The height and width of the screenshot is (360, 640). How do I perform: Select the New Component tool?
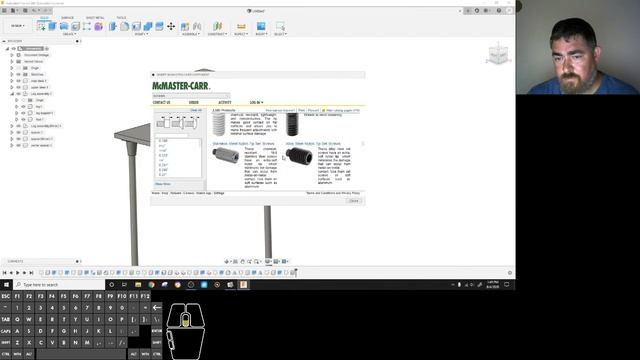pos(185,27)
